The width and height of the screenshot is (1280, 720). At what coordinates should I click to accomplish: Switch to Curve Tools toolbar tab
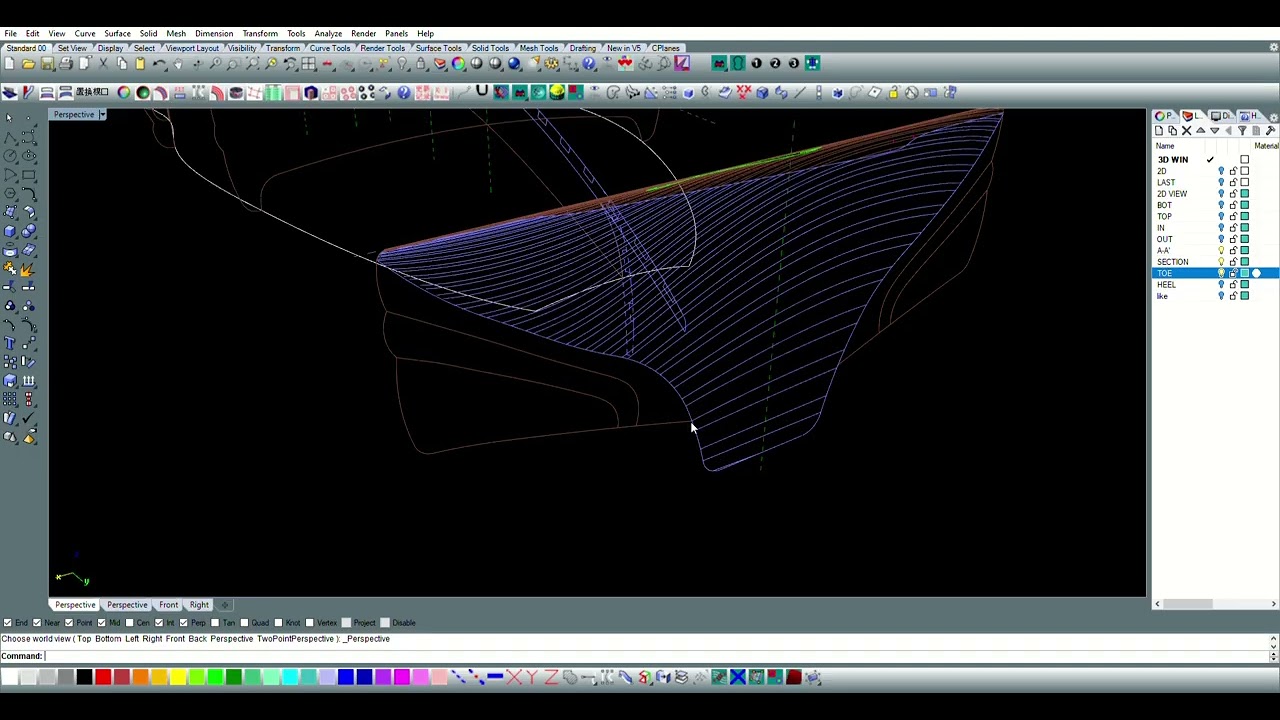click(x=330, y=48)
